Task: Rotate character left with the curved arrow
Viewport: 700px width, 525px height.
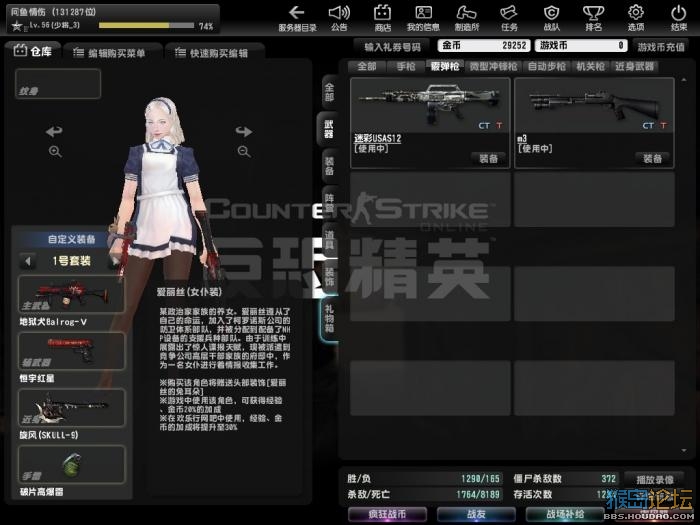Action: click(x=54, y=131)
